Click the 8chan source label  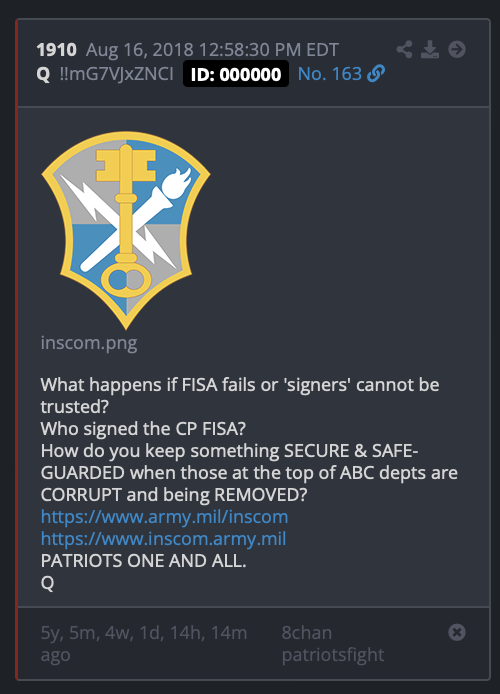pyautogui.click(x=307, y=633)
